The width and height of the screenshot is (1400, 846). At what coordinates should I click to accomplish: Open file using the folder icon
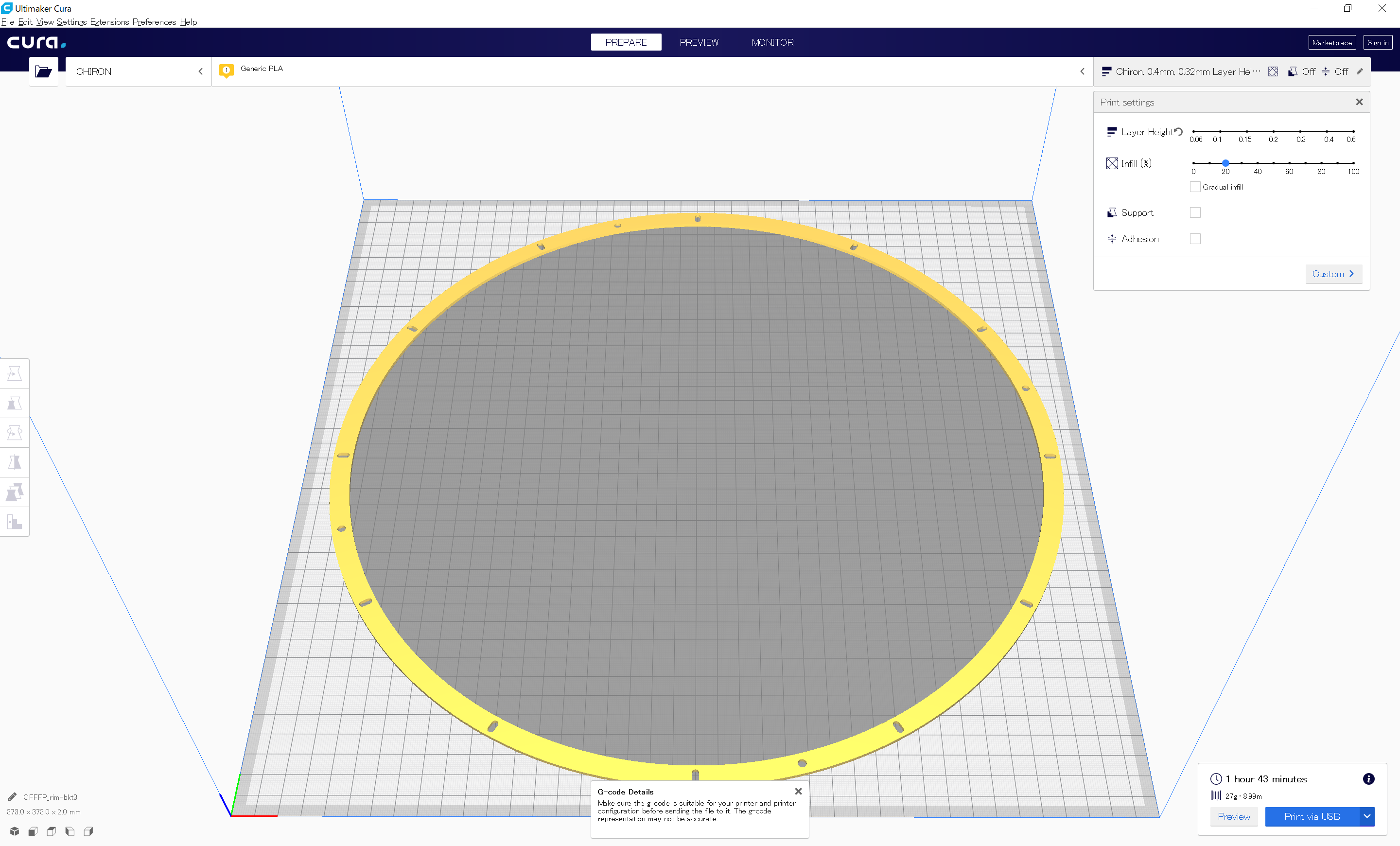pyautogui.click(x=43, y=71)
